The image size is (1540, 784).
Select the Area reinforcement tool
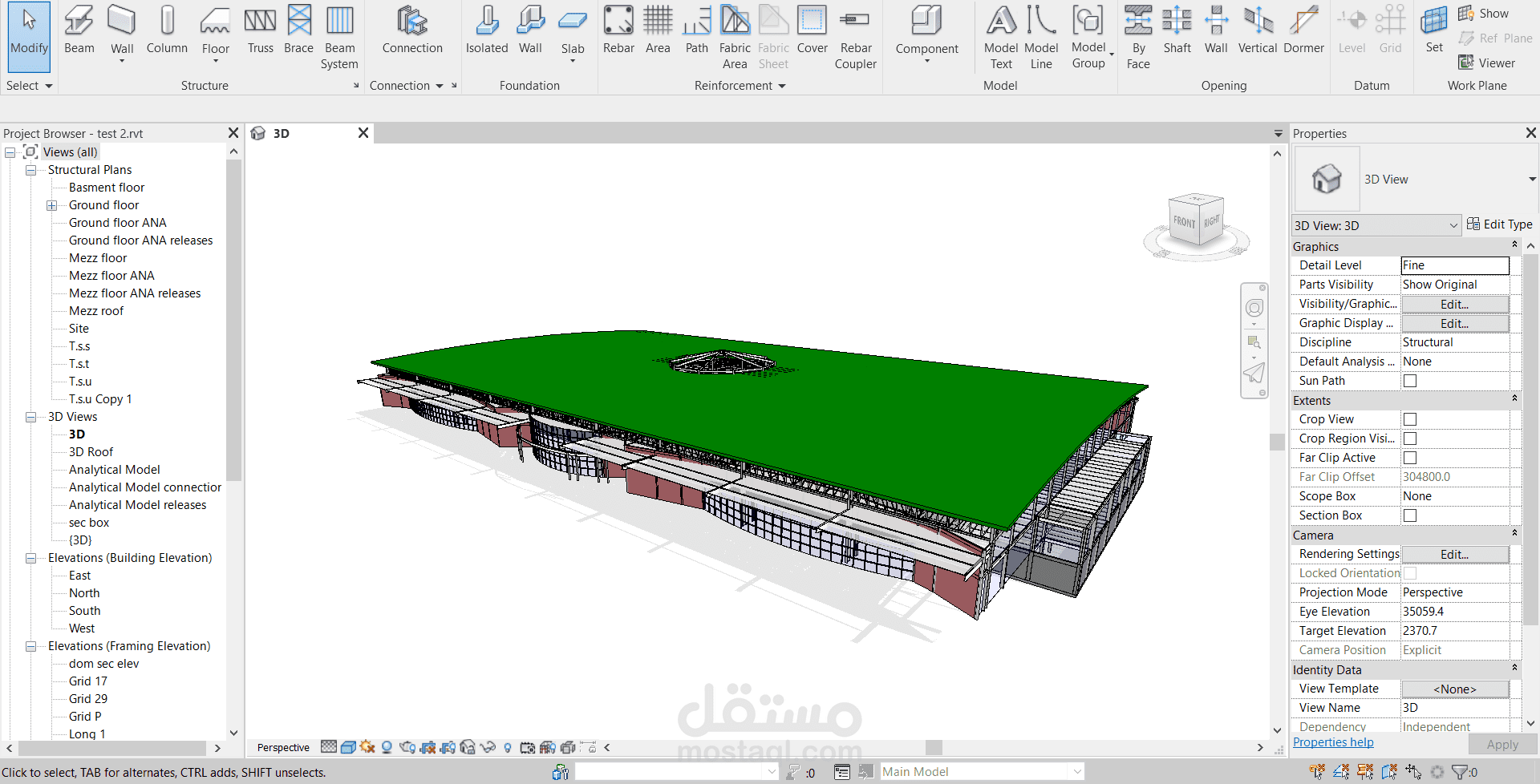658,30
